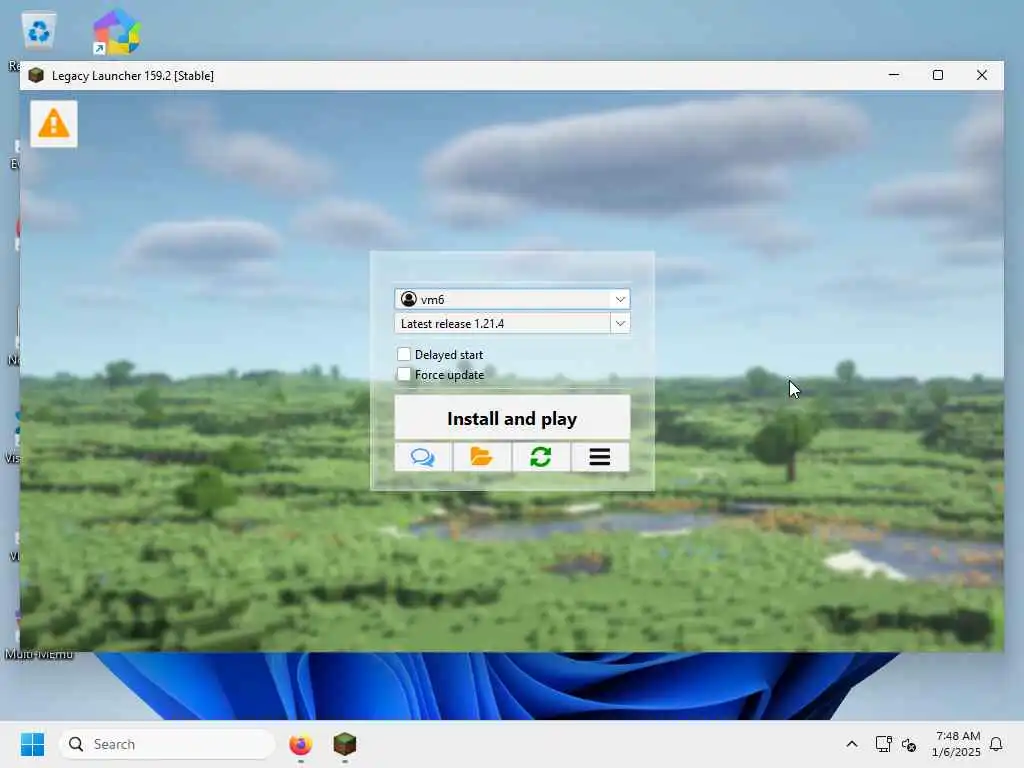Open the notifications bell icon
Image resolution: width=1024 pixels, height=768 pixels.
996,744
